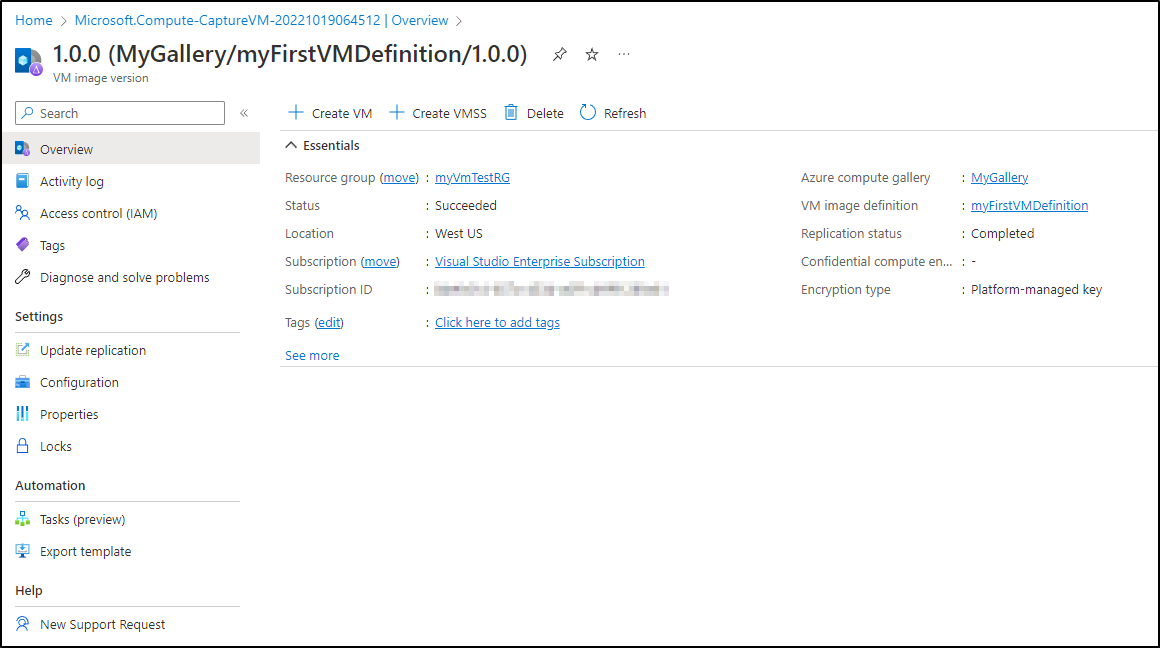Click the Tasks (preview) icon

pyautogui.click(x=23, y=519)
